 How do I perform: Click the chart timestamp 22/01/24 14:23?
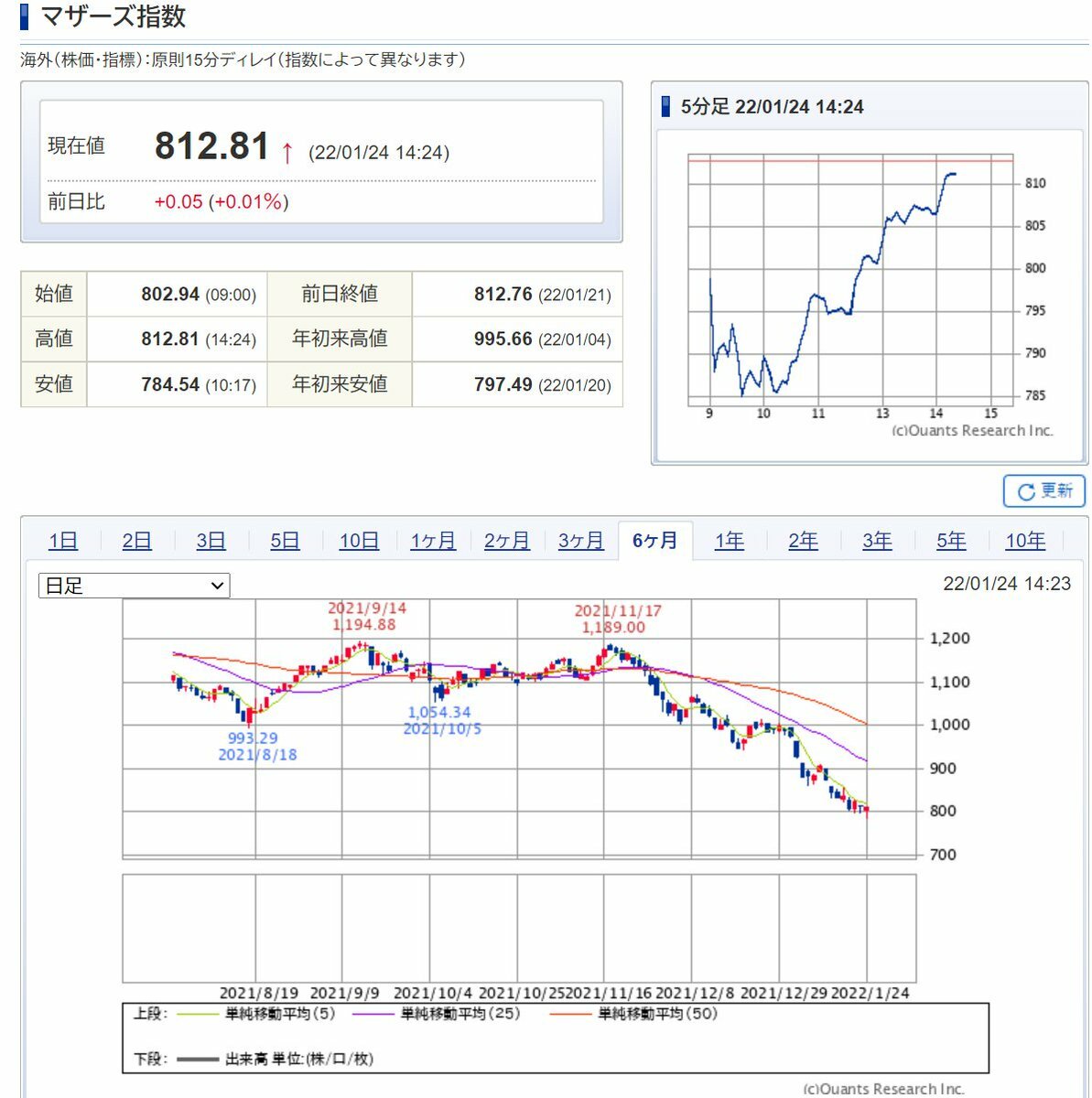pyautogui.click(x=1007, y=584)
